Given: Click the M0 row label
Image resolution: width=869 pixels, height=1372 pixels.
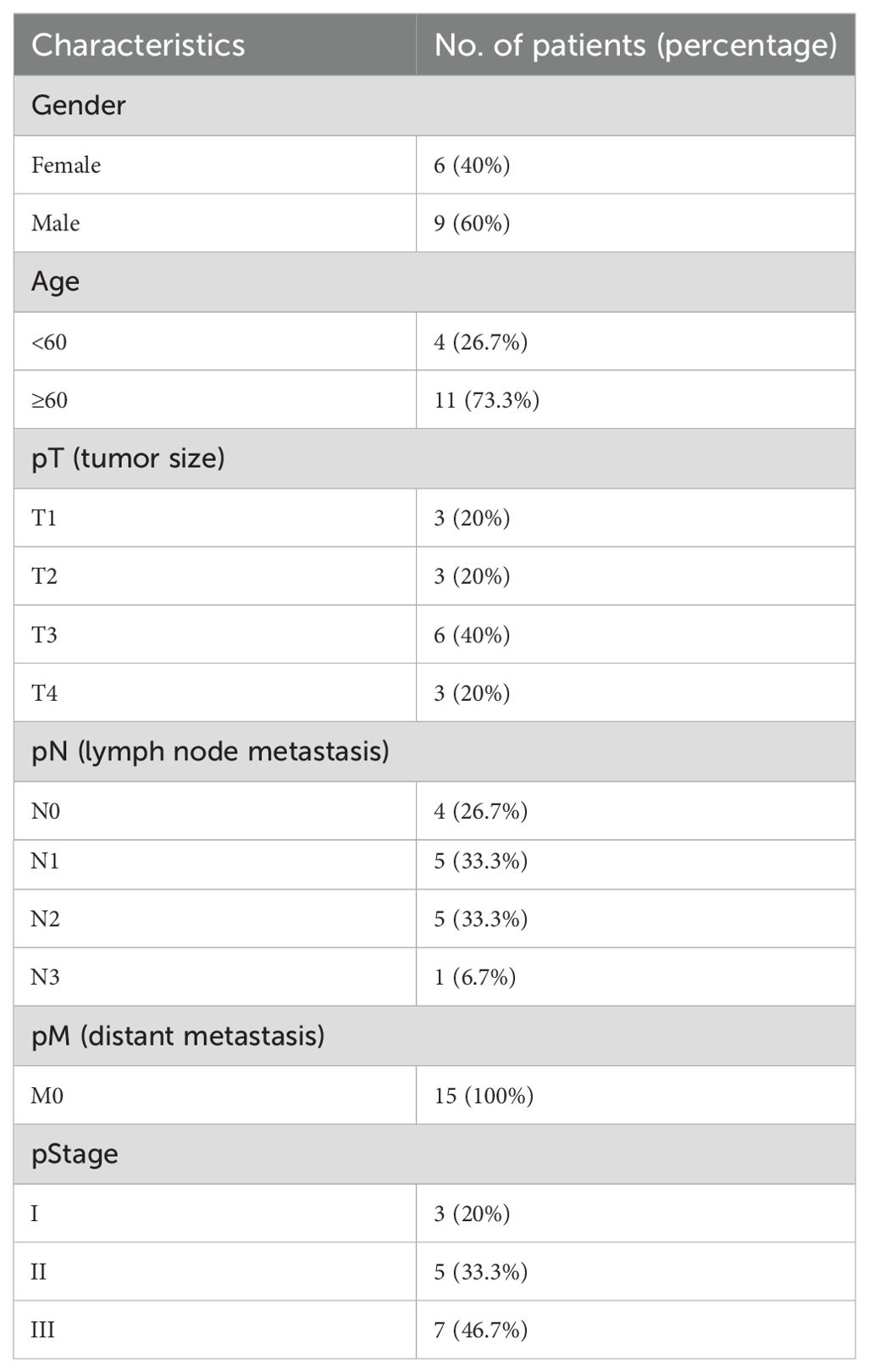Looking at the screenshot, I should (47, 1096).
